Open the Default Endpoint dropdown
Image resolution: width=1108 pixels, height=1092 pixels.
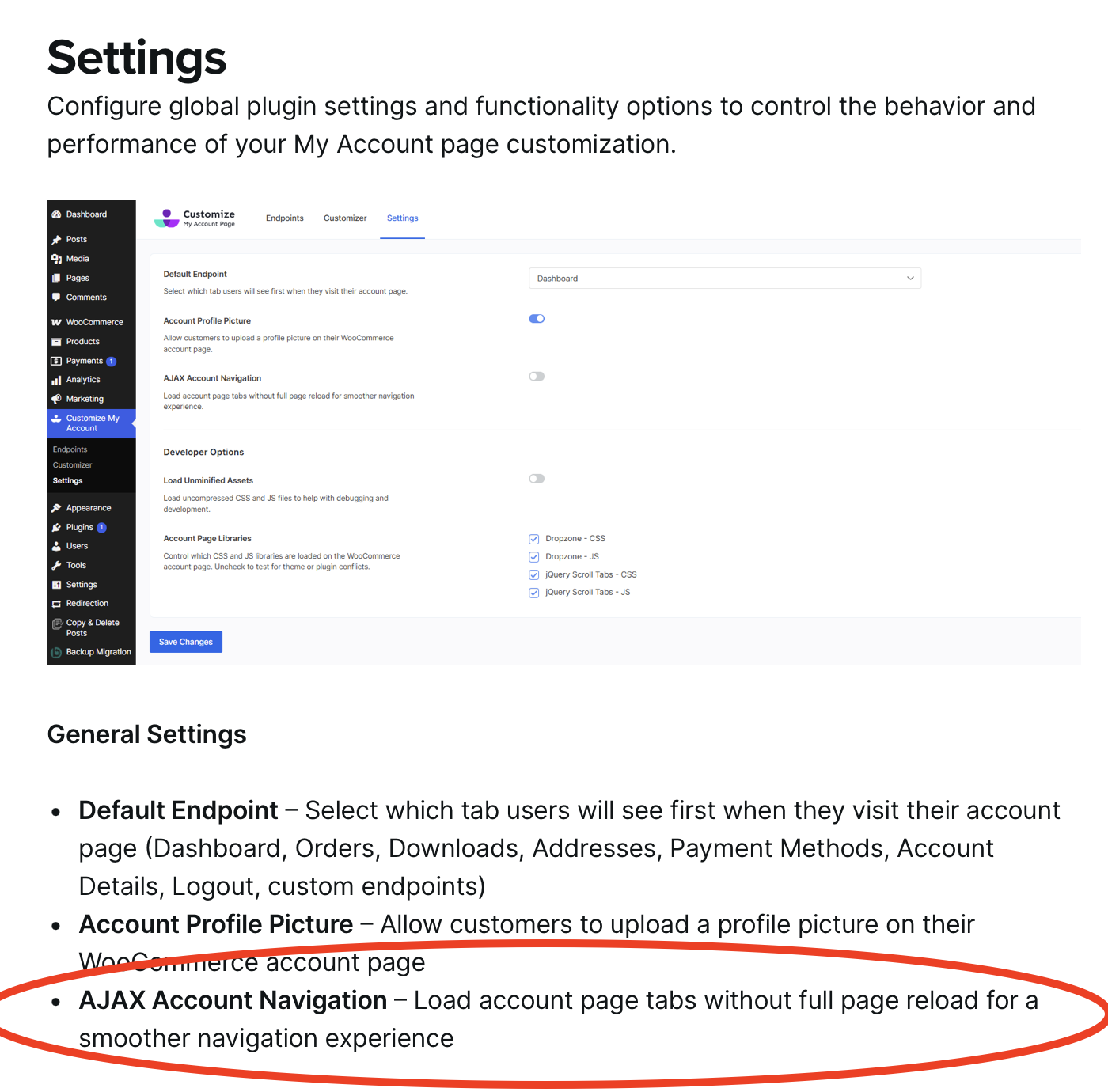[x=724, y=279]
